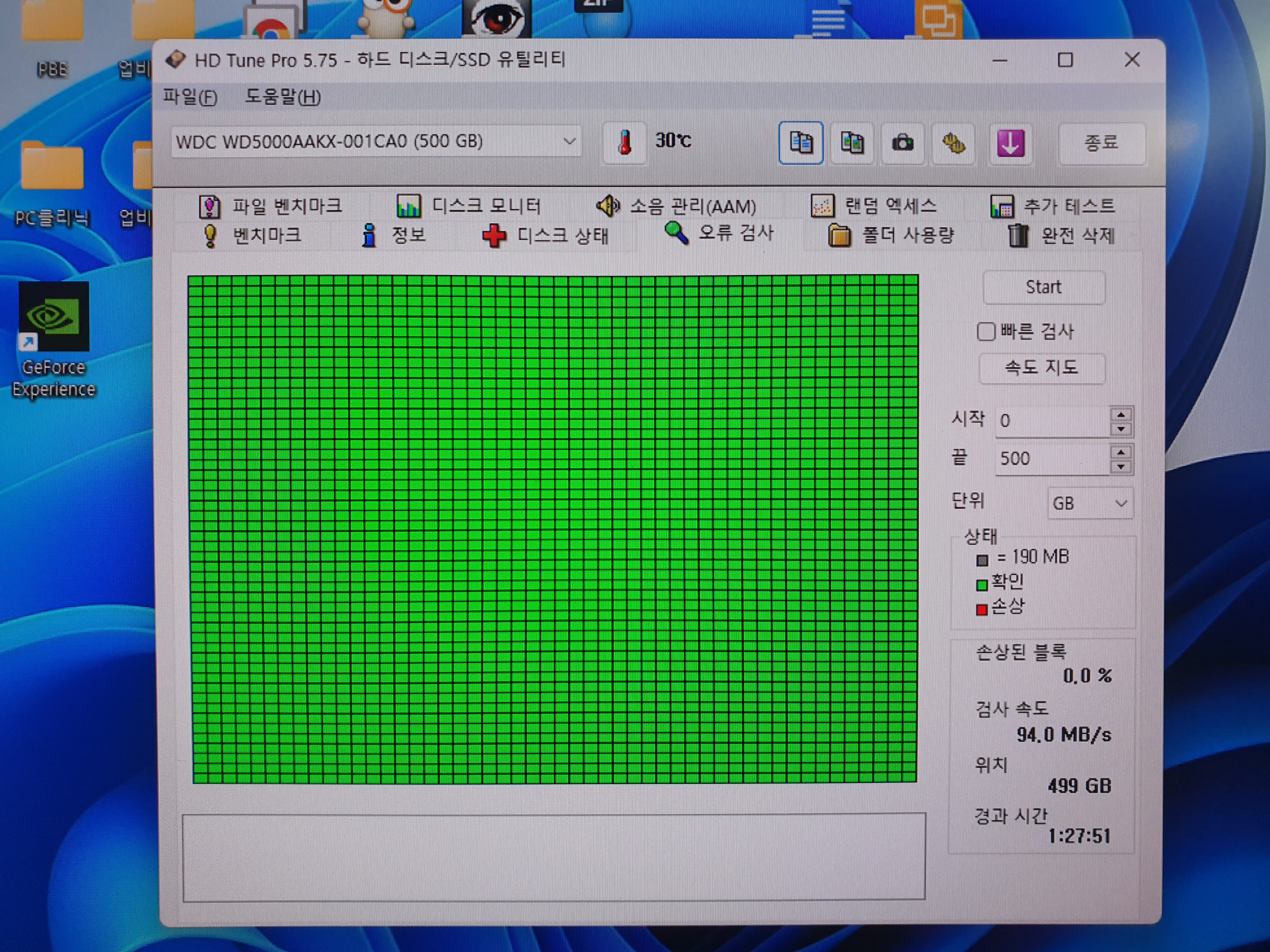Click the 끝 value input field
Screen dimensions: 1270x952
1052,459
